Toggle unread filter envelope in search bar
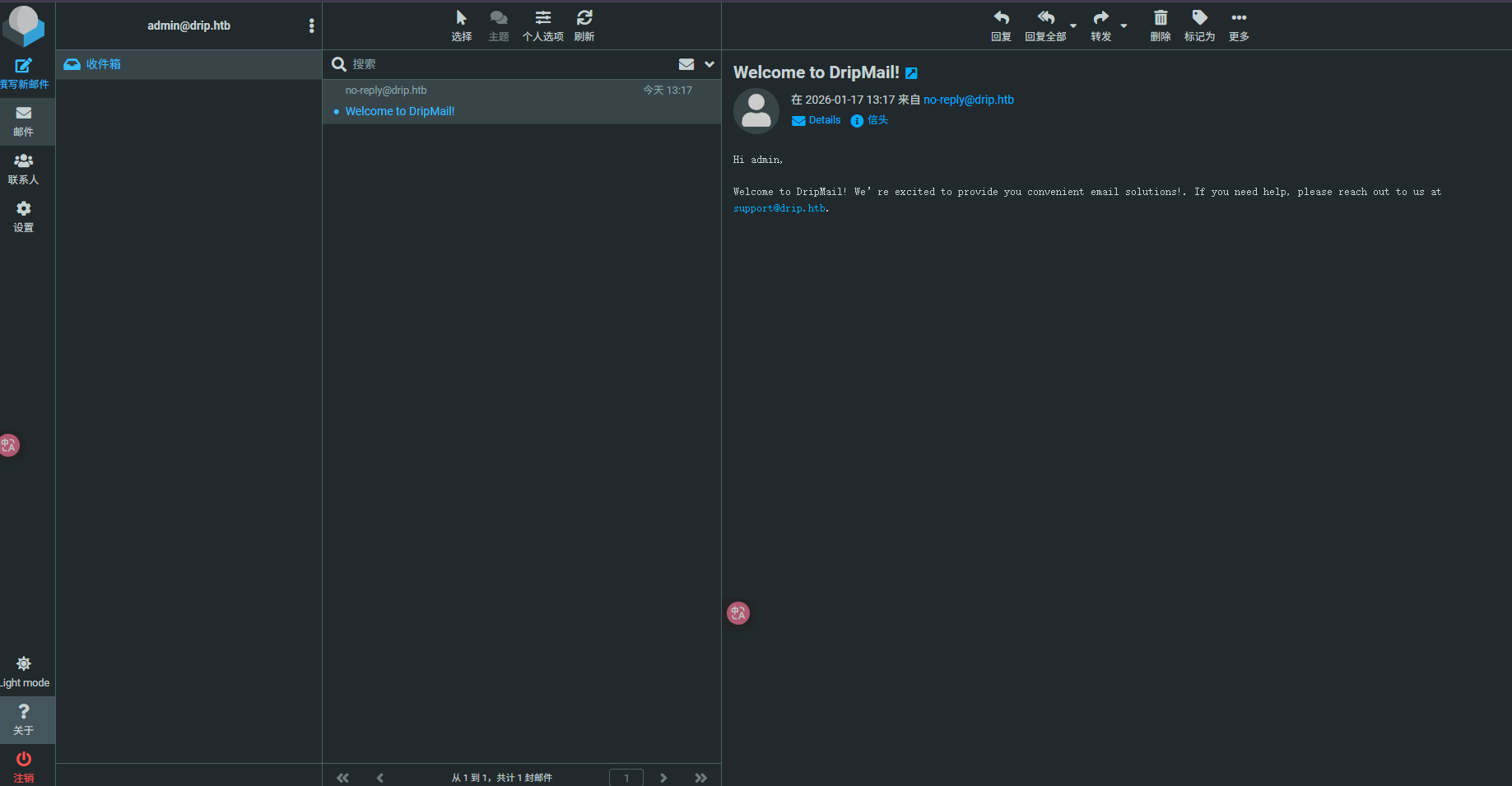 click(686, 64)
